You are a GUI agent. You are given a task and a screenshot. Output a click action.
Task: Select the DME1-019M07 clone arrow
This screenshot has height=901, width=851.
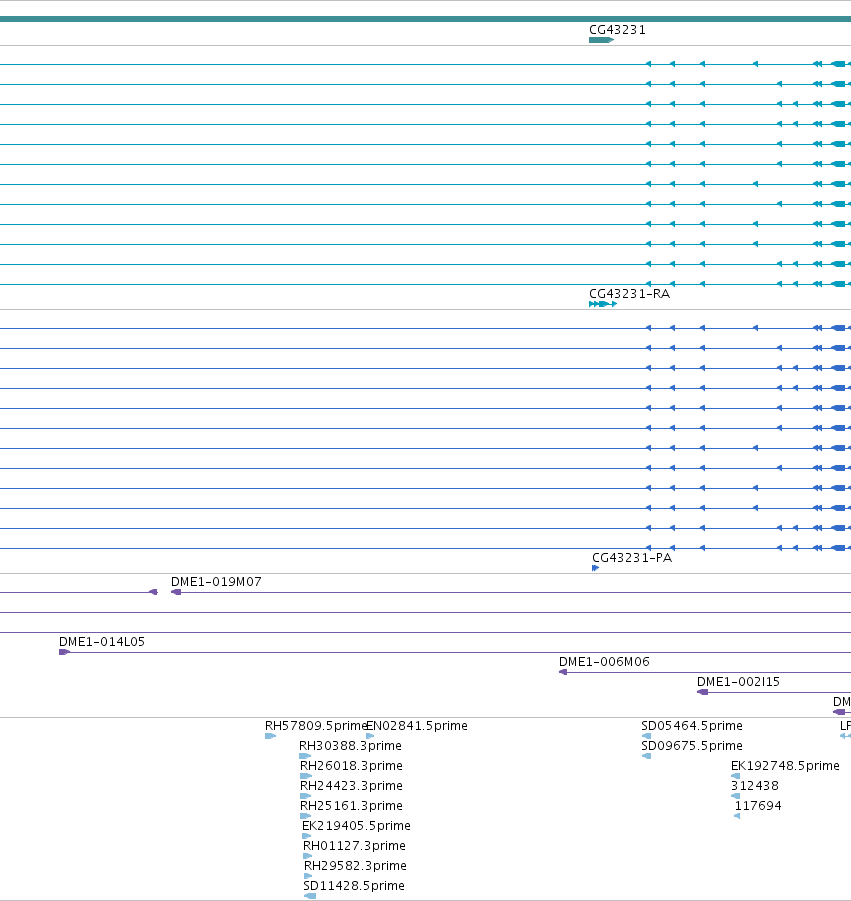[x=176, y=592]
